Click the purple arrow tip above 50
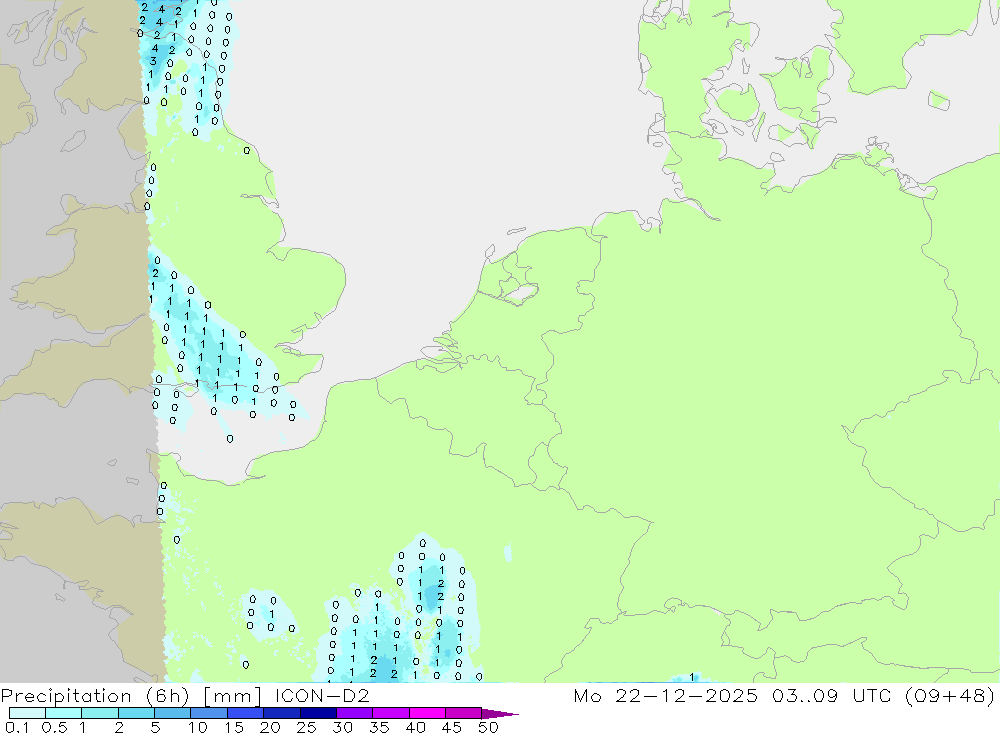 pos(499,714)
